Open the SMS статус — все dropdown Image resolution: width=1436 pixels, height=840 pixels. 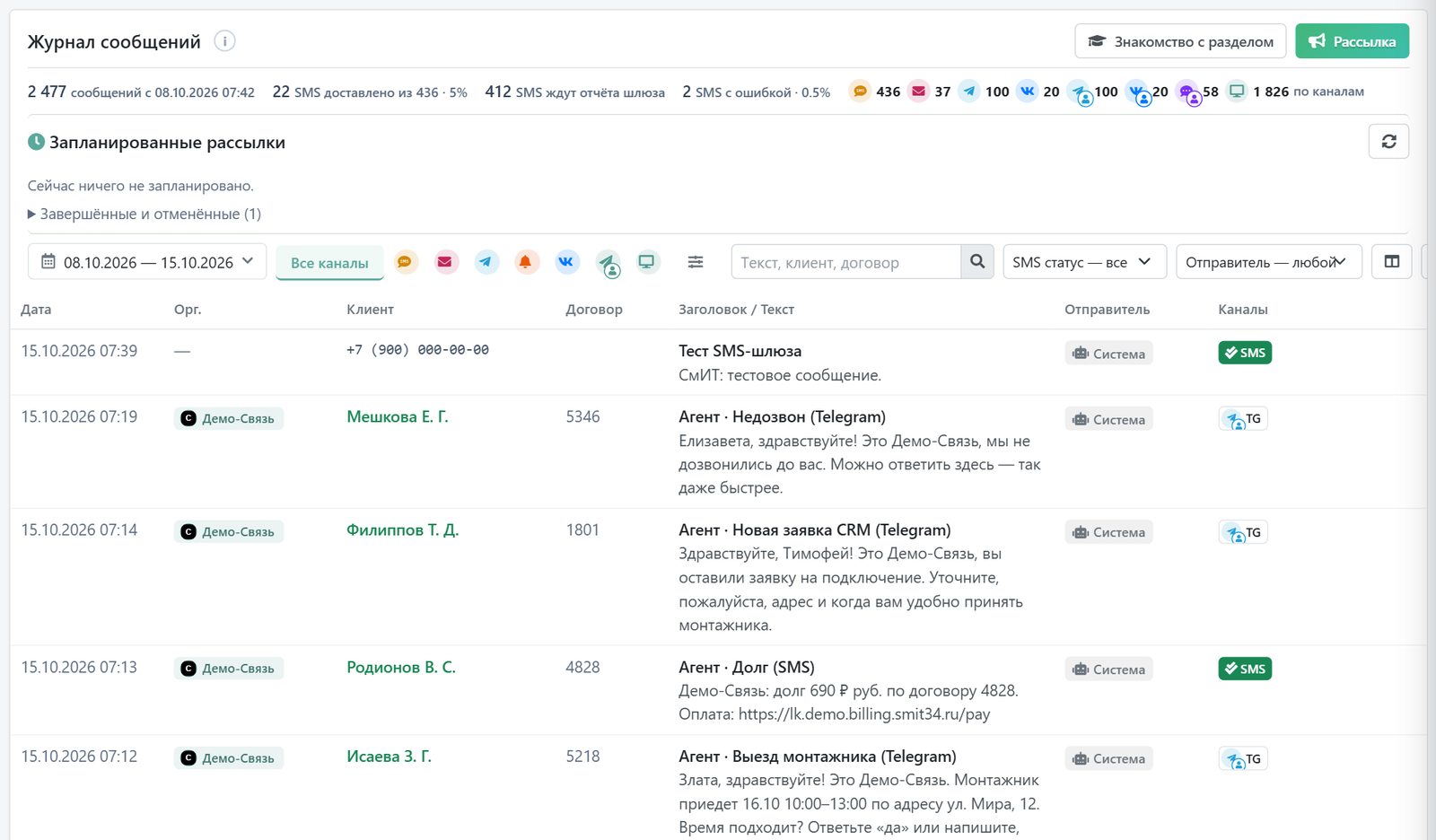pos(1084,262)
